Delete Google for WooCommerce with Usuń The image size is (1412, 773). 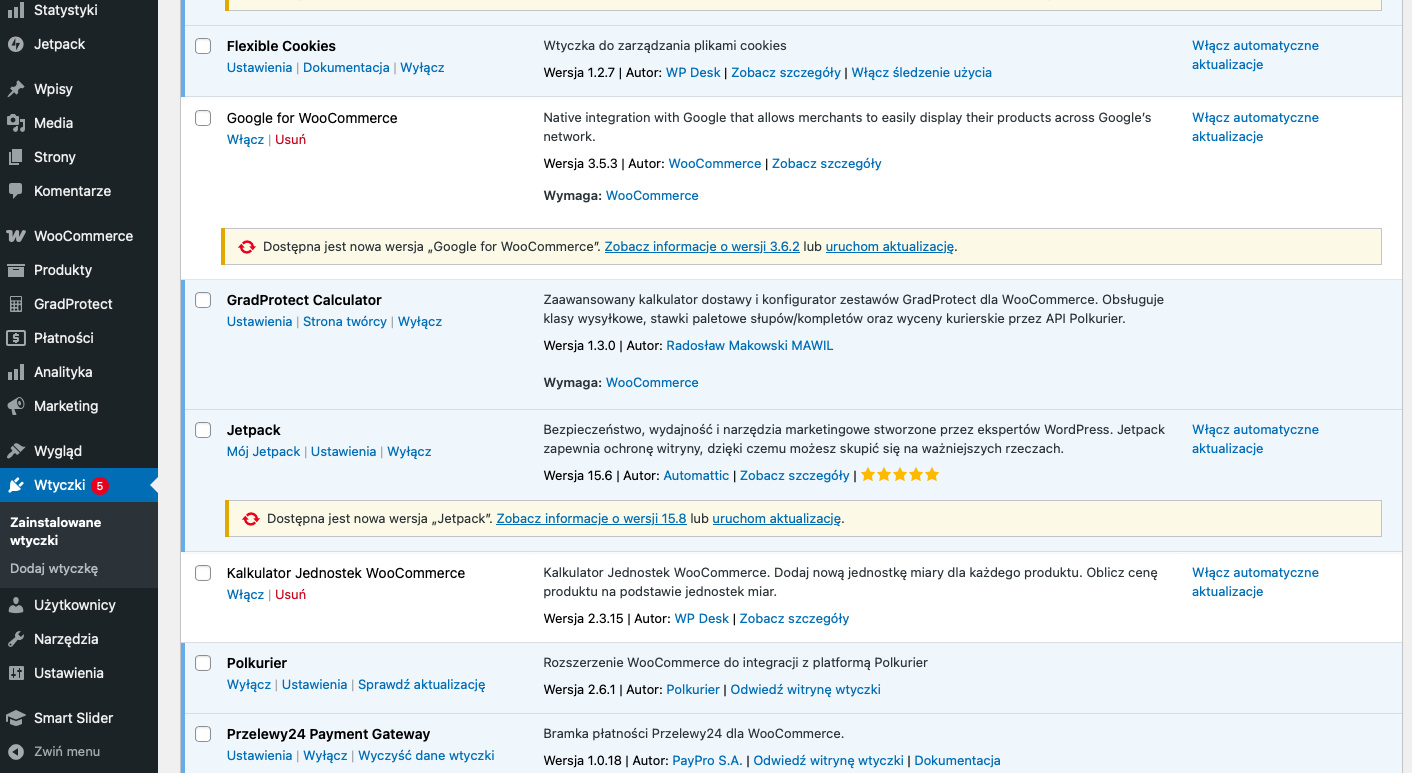[290, 140]
